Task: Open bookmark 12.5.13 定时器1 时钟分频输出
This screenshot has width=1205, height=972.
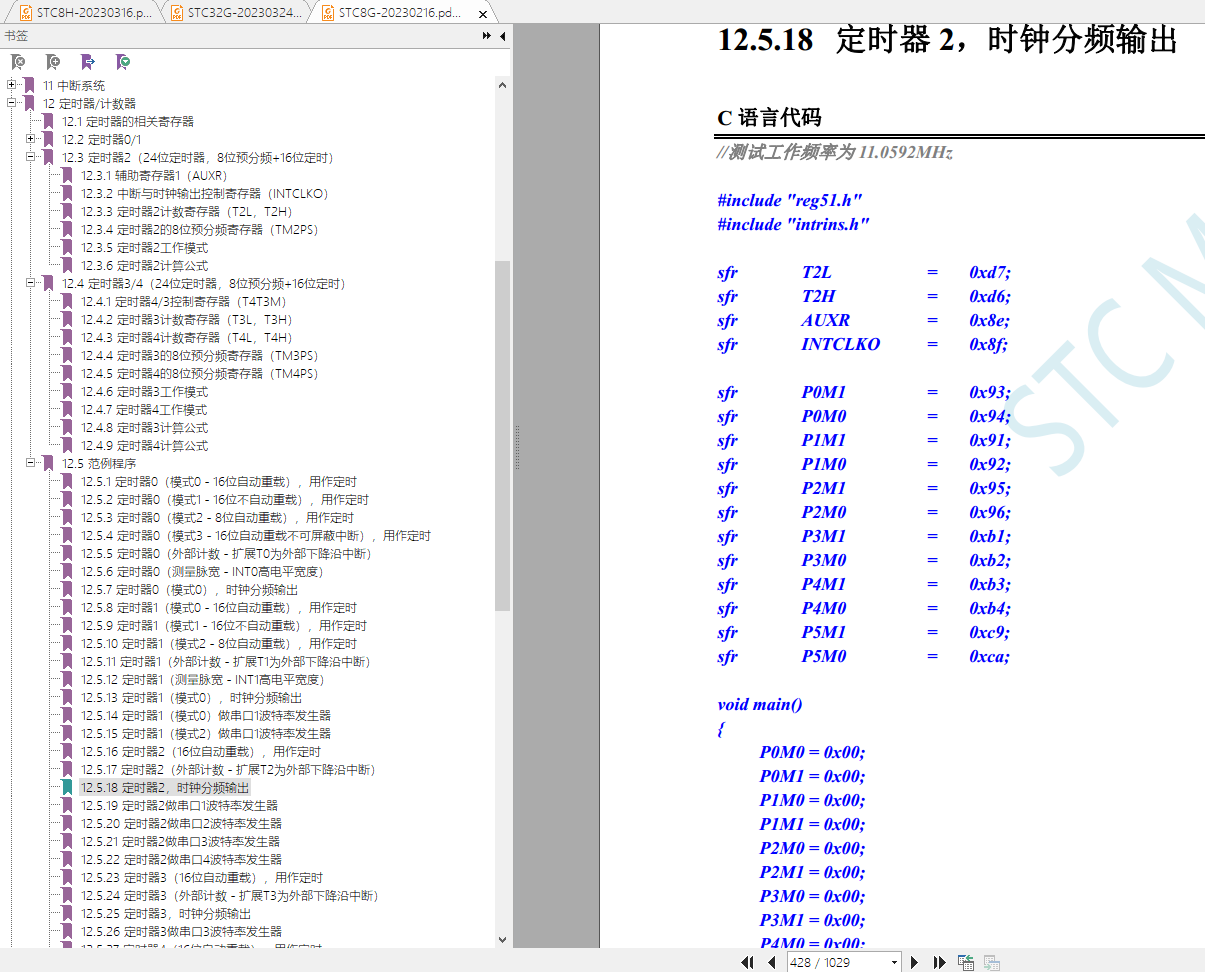Action: (x=192, y=697)
